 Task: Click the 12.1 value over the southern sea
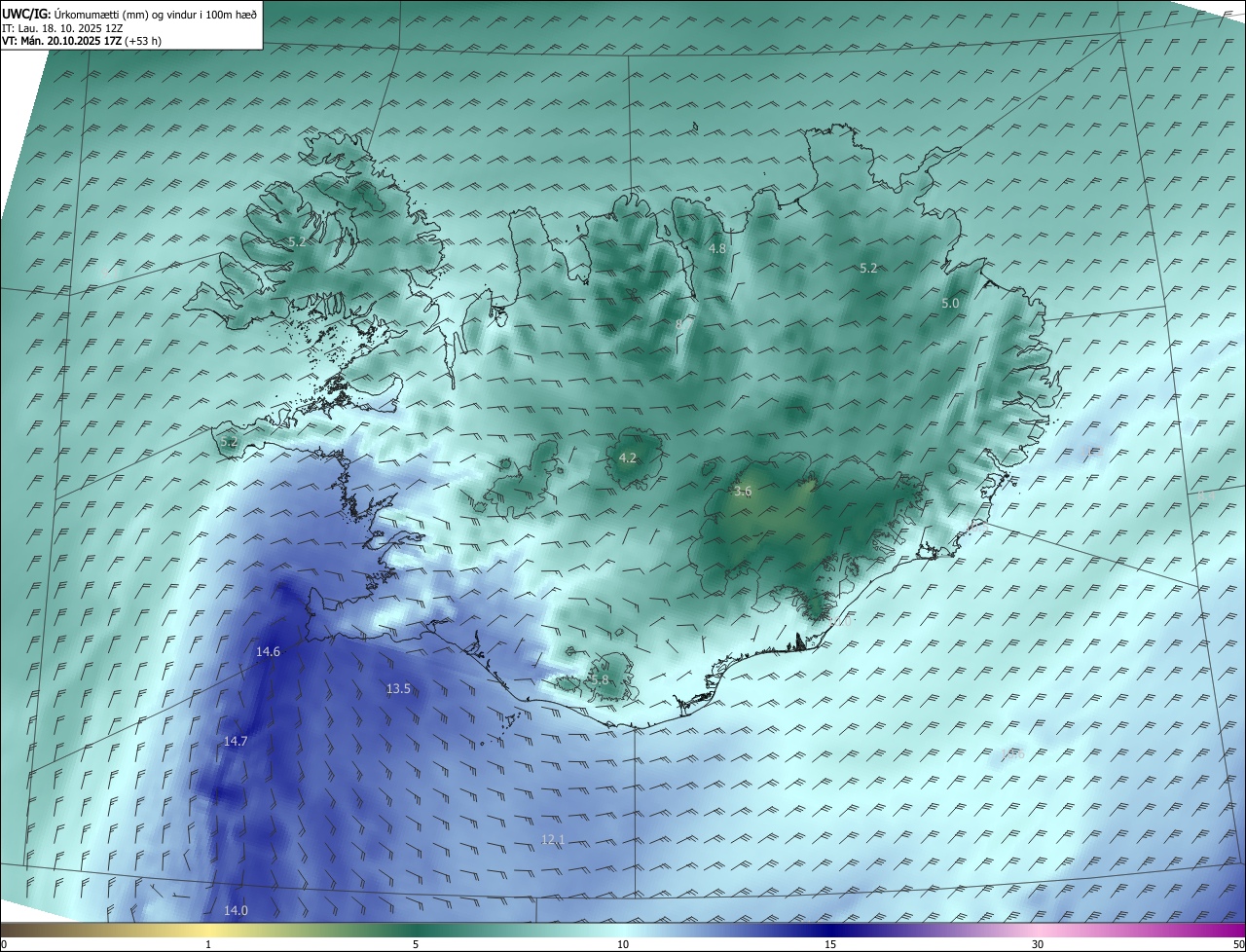coord(553,839)
